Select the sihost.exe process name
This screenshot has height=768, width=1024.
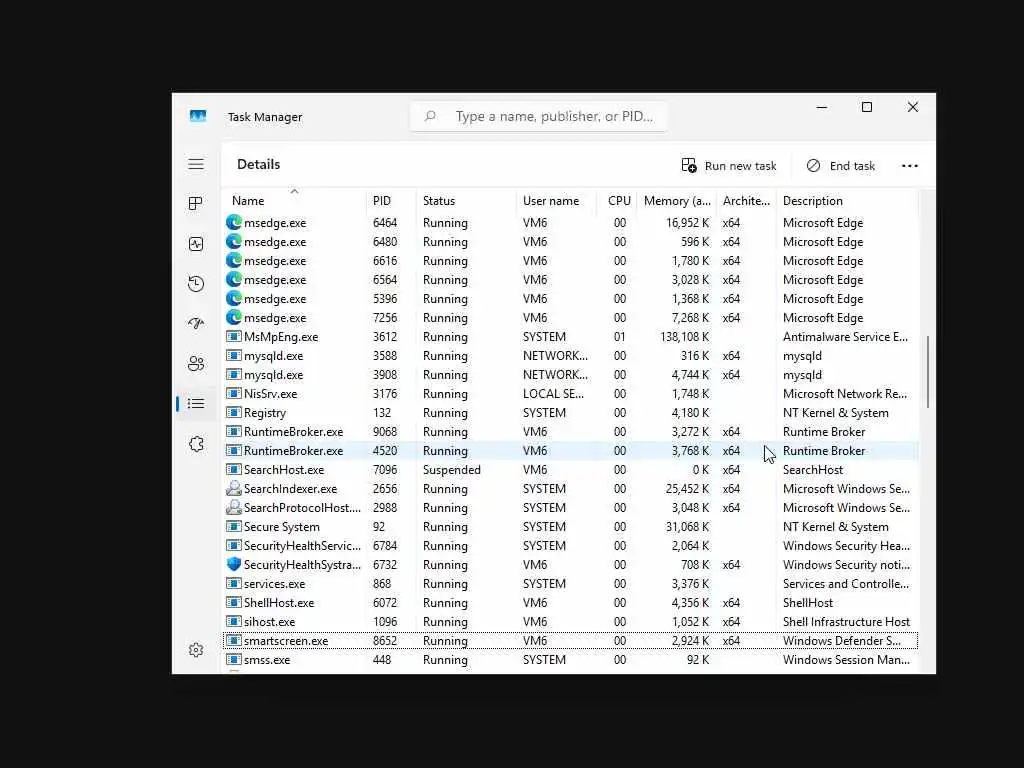click(269, 622)
